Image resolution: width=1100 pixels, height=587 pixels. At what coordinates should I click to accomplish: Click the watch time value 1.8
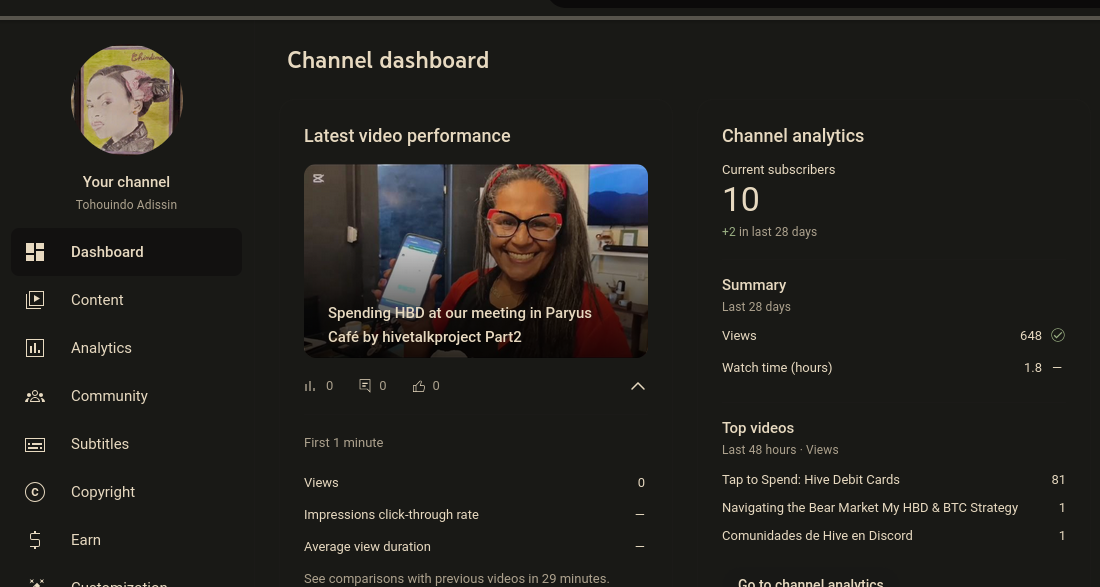pyautogui.click(x=1033, y=367)
